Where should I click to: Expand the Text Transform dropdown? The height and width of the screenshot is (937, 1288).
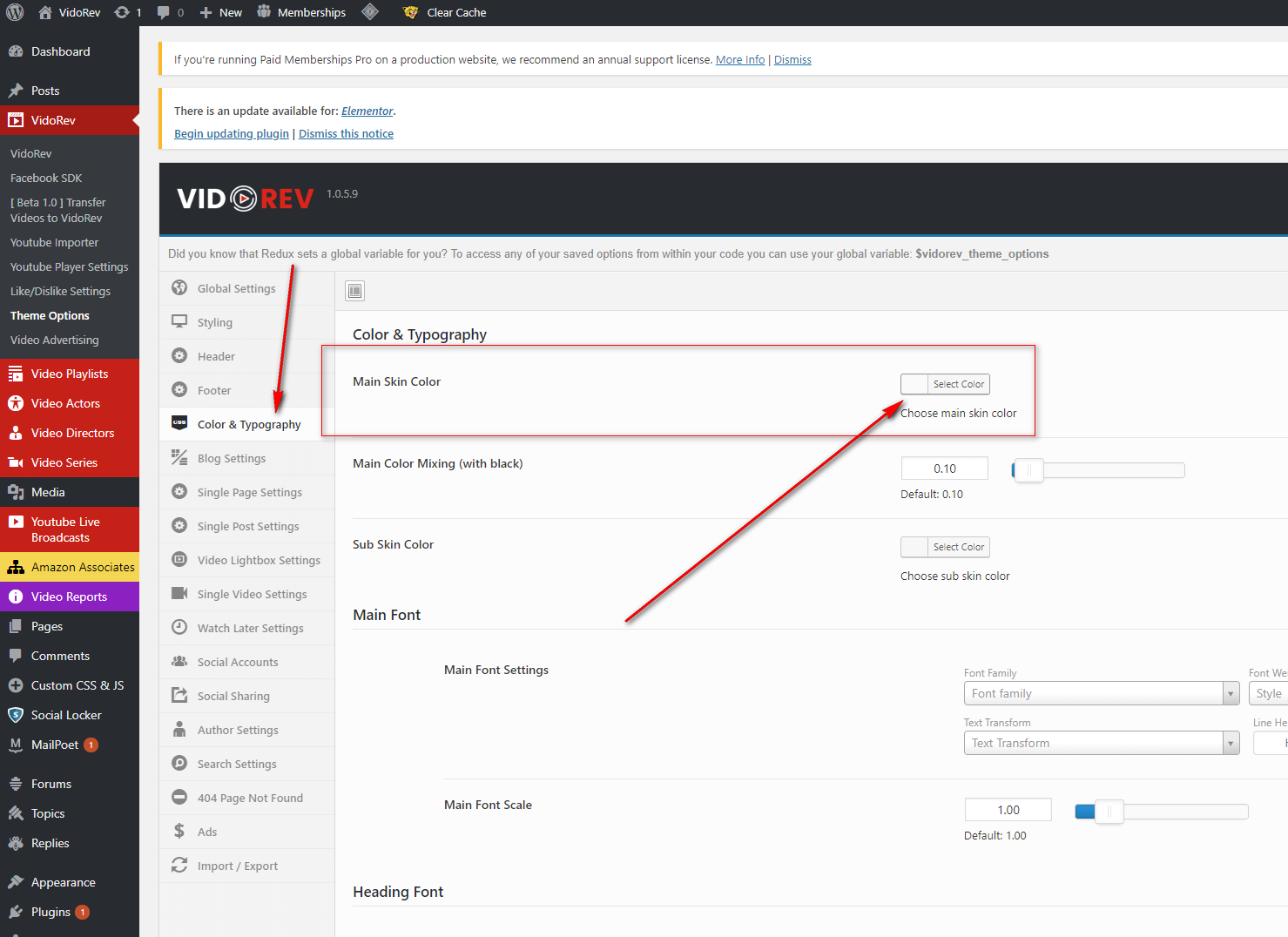click(x=1101, y=743)
